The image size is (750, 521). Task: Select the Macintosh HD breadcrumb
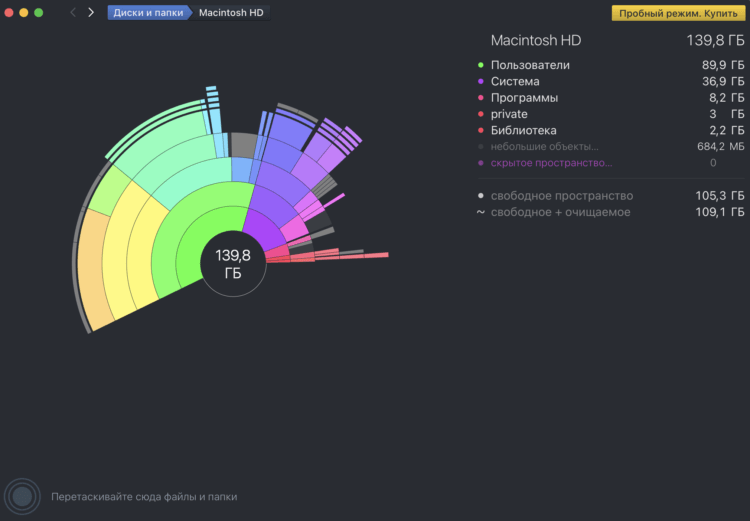[x=231, y=13]
